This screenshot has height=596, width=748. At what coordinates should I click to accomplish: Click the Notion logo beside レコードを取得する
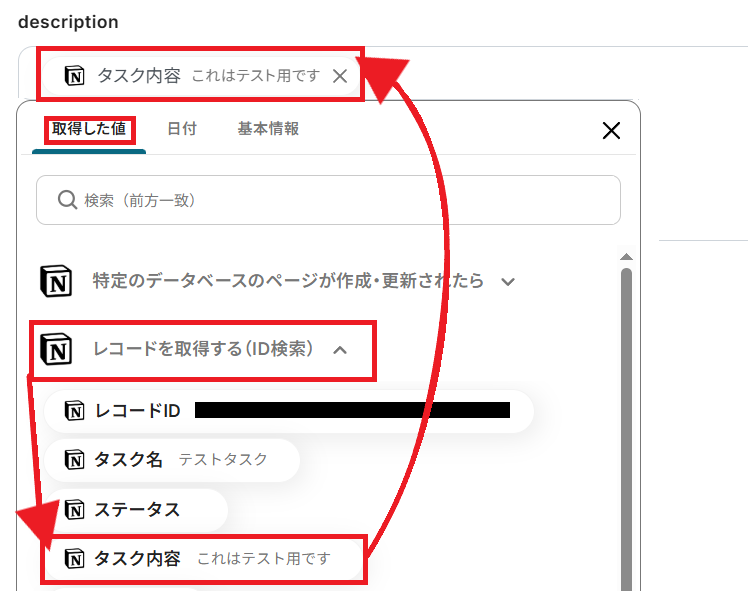point(56,350)
